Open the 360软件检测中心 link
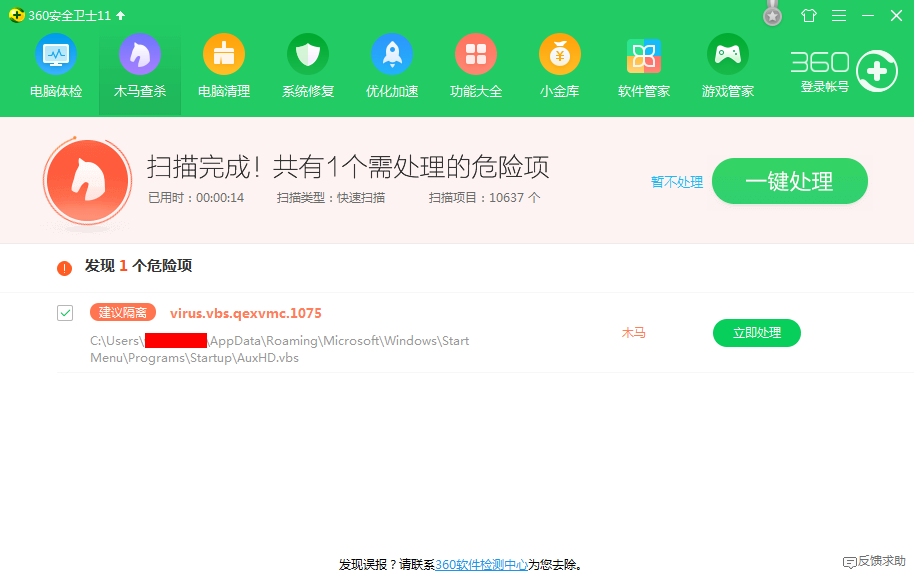 pyautogui.click(x=481, y=564)
